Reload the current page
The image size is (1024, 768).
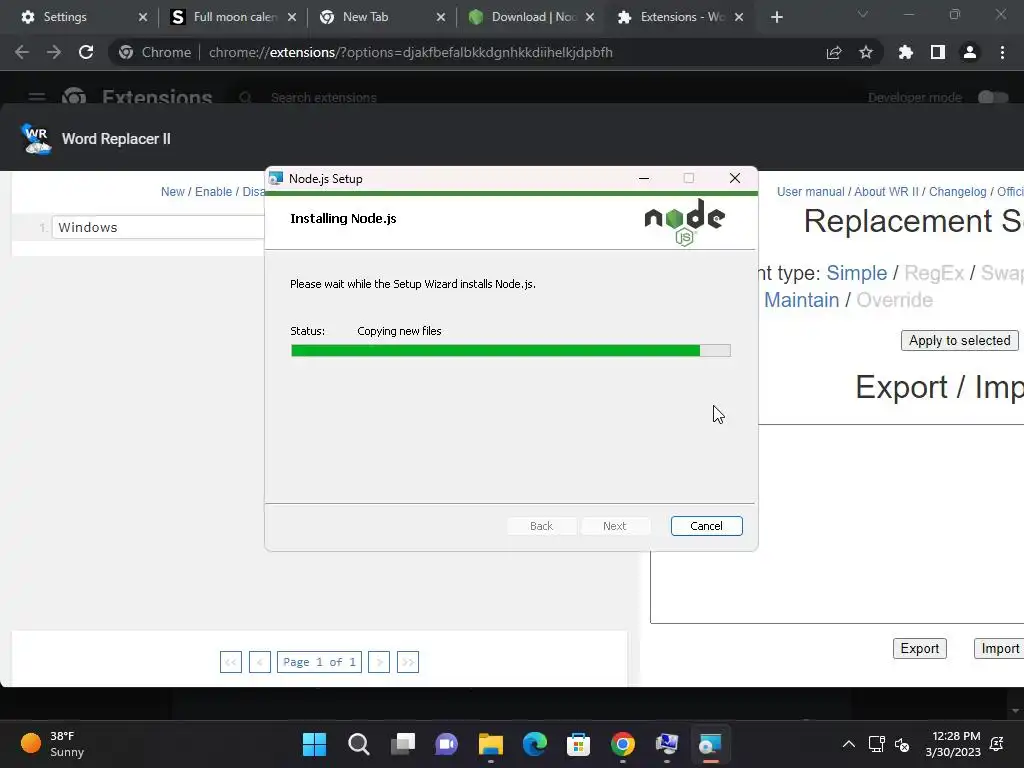pyautogui.click(x=86, y=52)
